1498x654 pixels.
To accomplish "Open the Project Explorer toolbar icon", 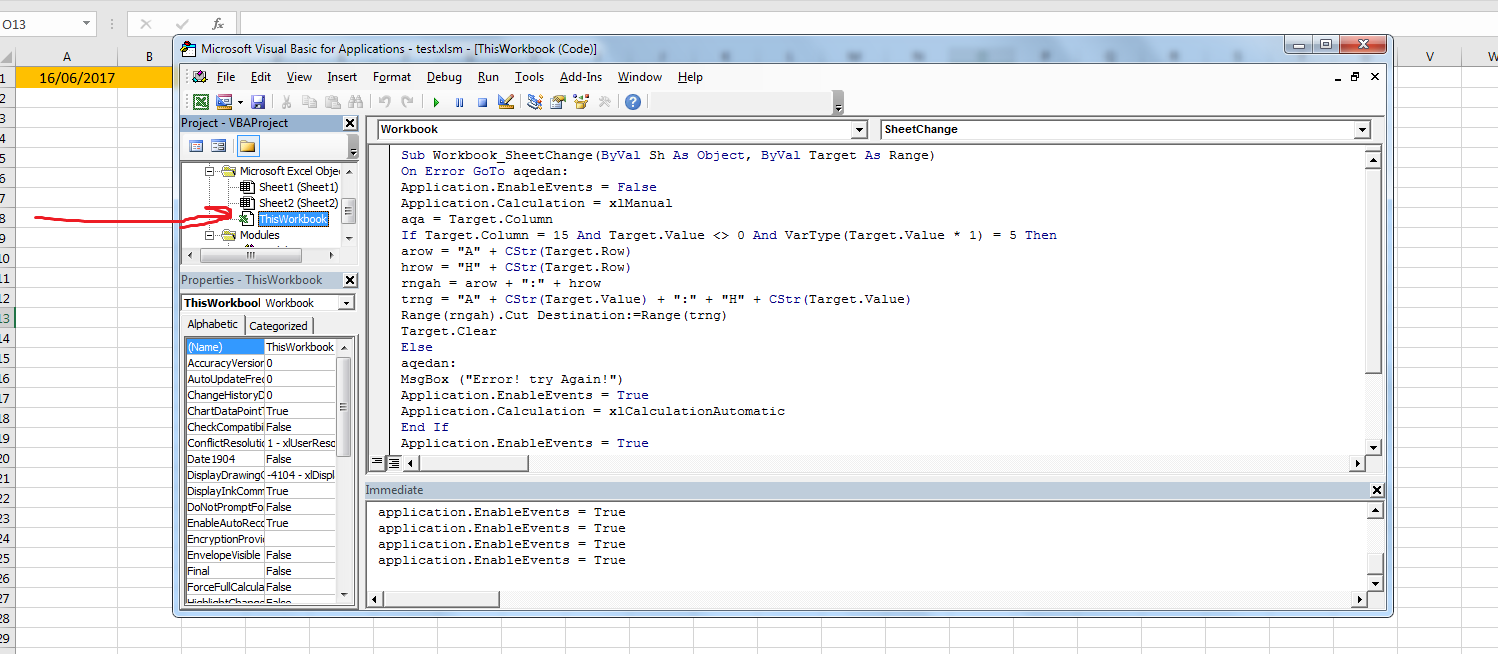I will (535, 102).
